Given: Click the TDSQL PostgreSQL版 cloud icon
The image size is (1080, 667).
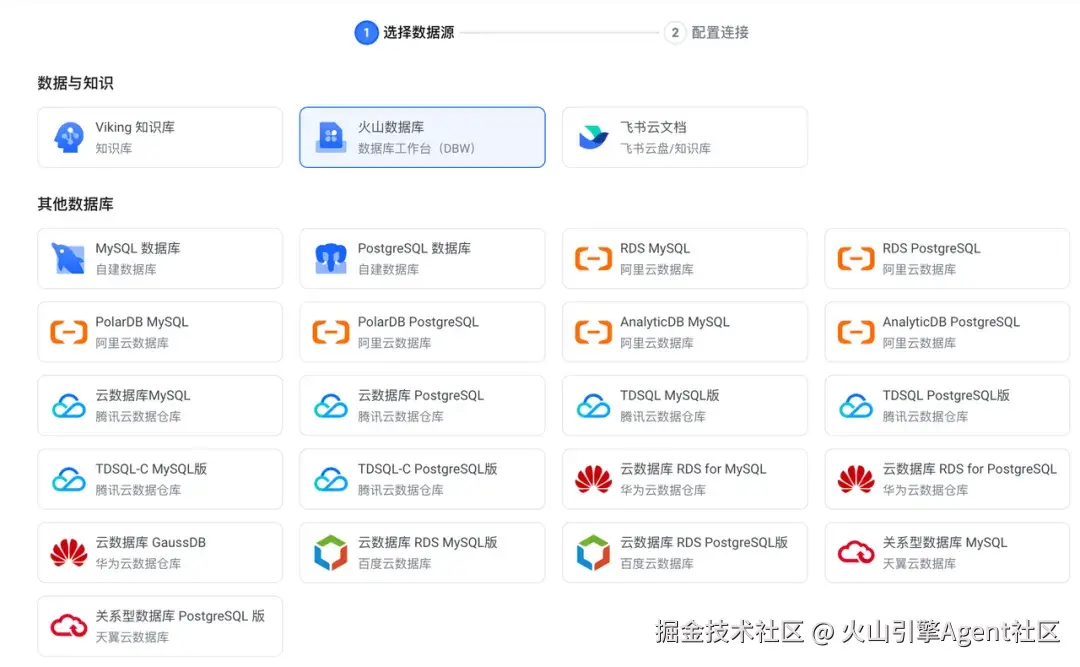Looking at the screenshot, I should pos(855,406).
